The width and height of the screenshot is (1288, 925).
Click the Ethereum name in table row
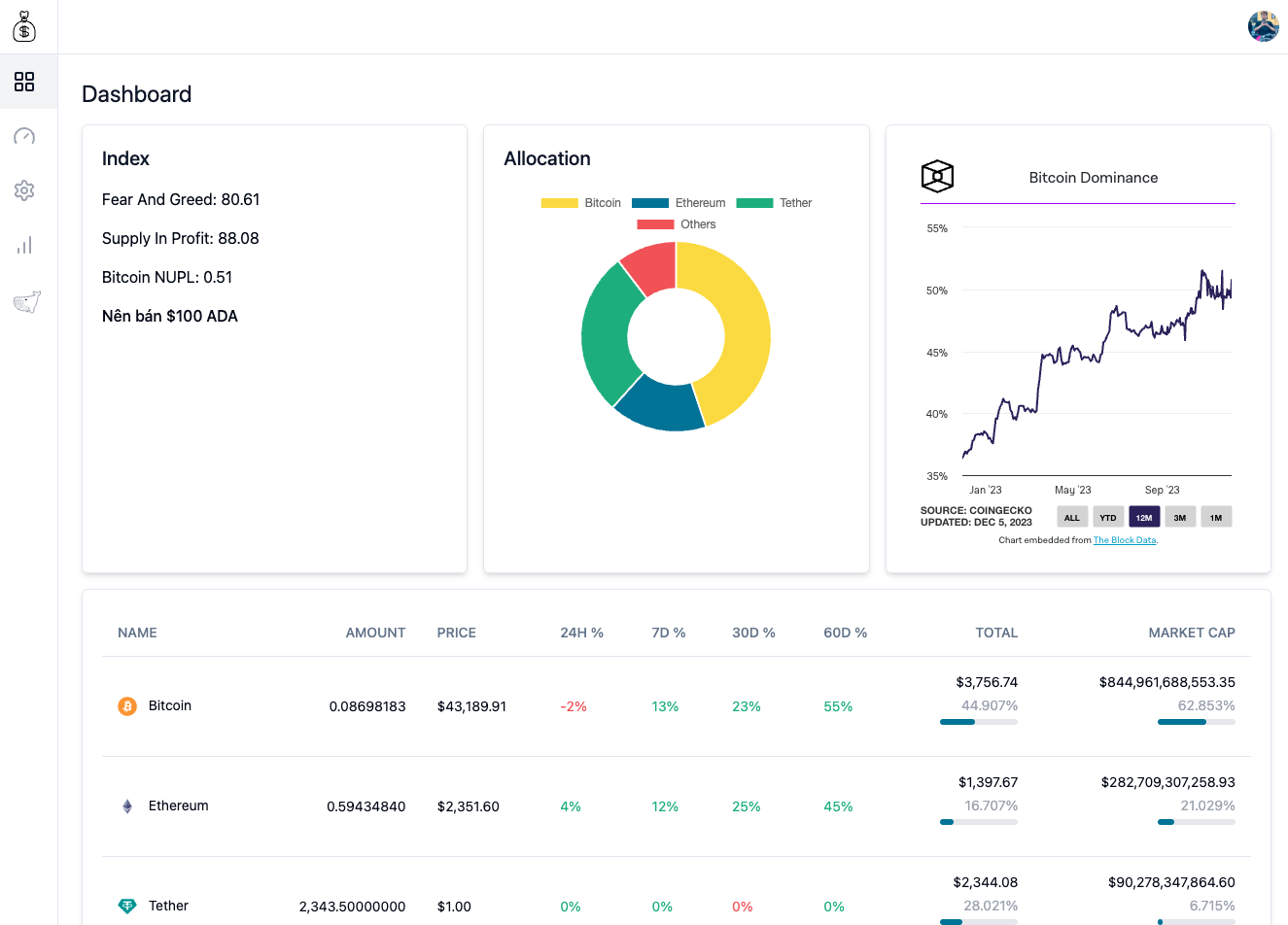178,805
